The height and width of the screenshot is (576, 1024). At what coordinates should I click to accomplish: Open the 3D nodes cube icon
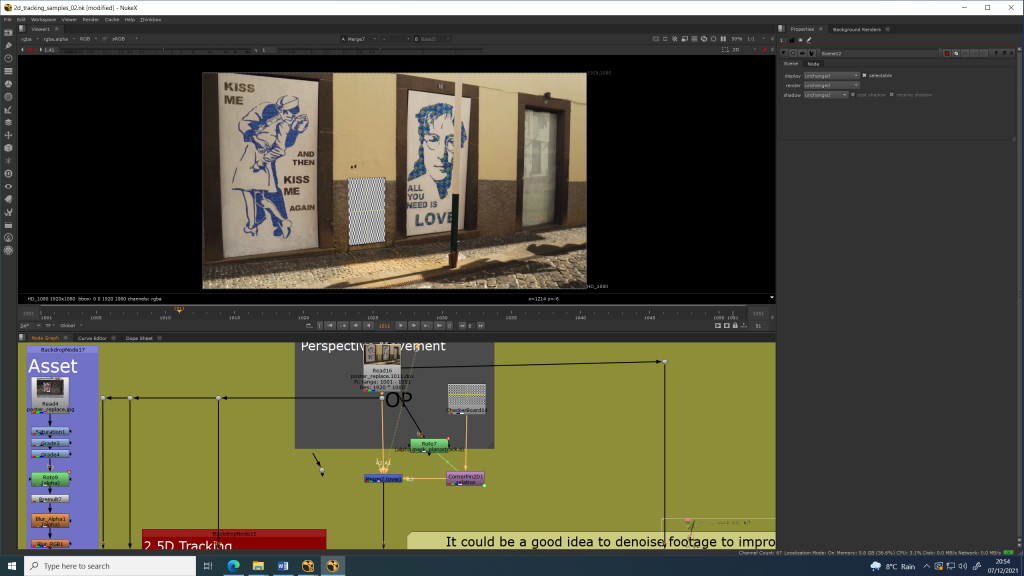pos(8,148)
